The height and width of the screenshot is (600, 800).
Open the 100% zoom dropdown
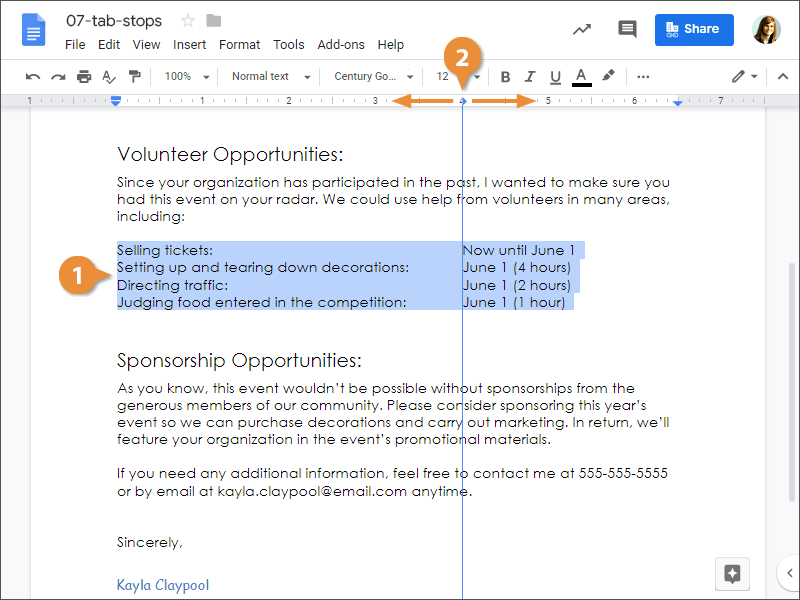[187, 77]
